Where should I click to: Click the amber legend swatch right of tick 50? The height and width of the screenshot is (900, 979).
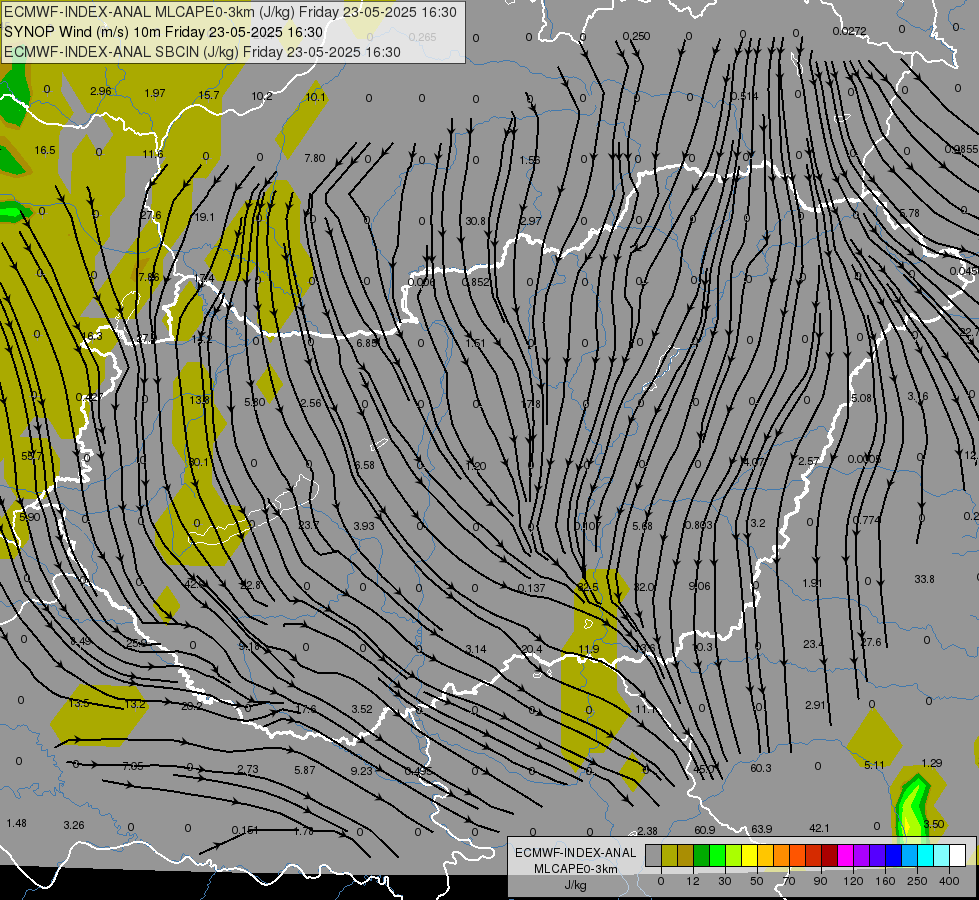[x=765, y=855]
